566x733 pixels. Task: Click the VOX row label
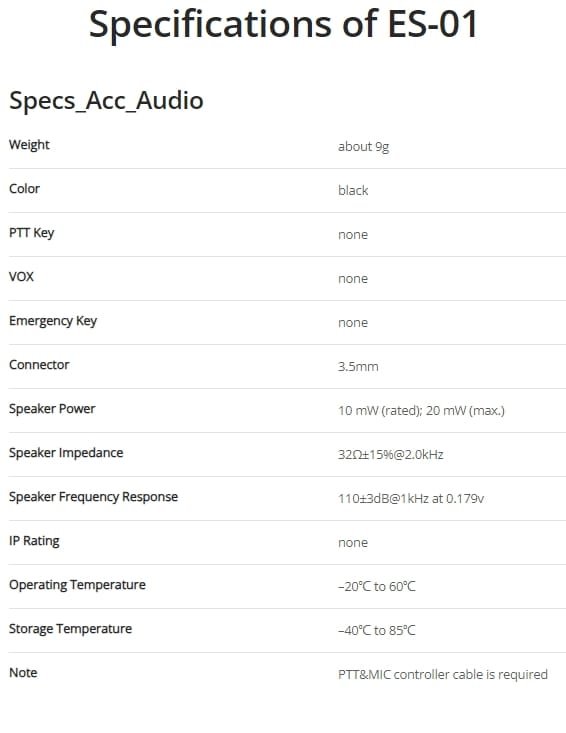(x=21, y=277)
